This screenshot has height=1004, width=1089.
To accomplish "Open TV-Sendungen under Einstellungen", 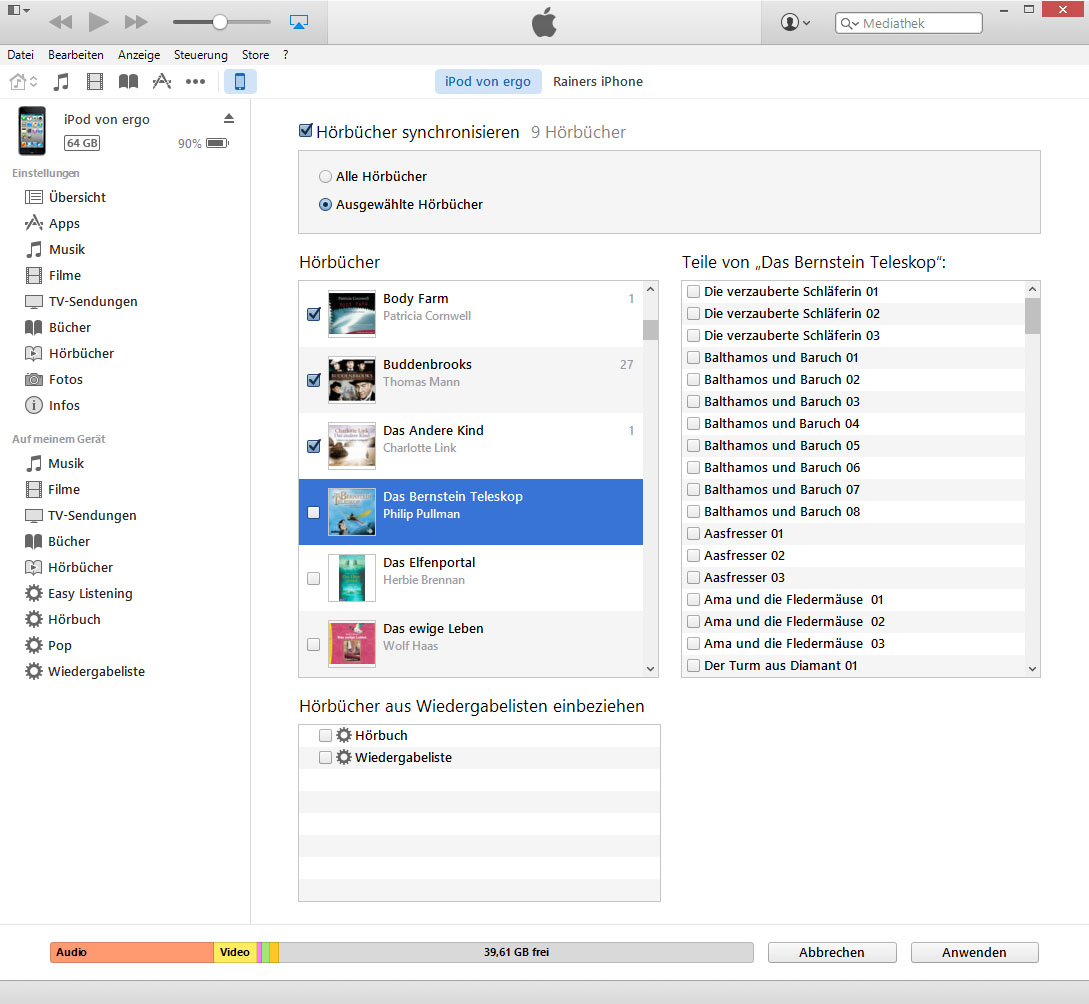I will tap(81, 301).
